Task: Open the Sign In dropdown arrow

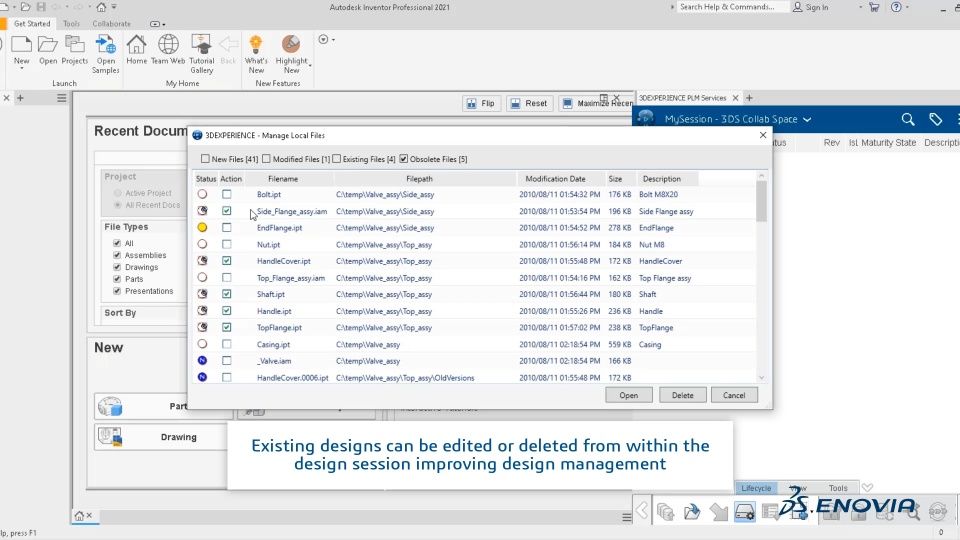Action: tap(860, 7)
